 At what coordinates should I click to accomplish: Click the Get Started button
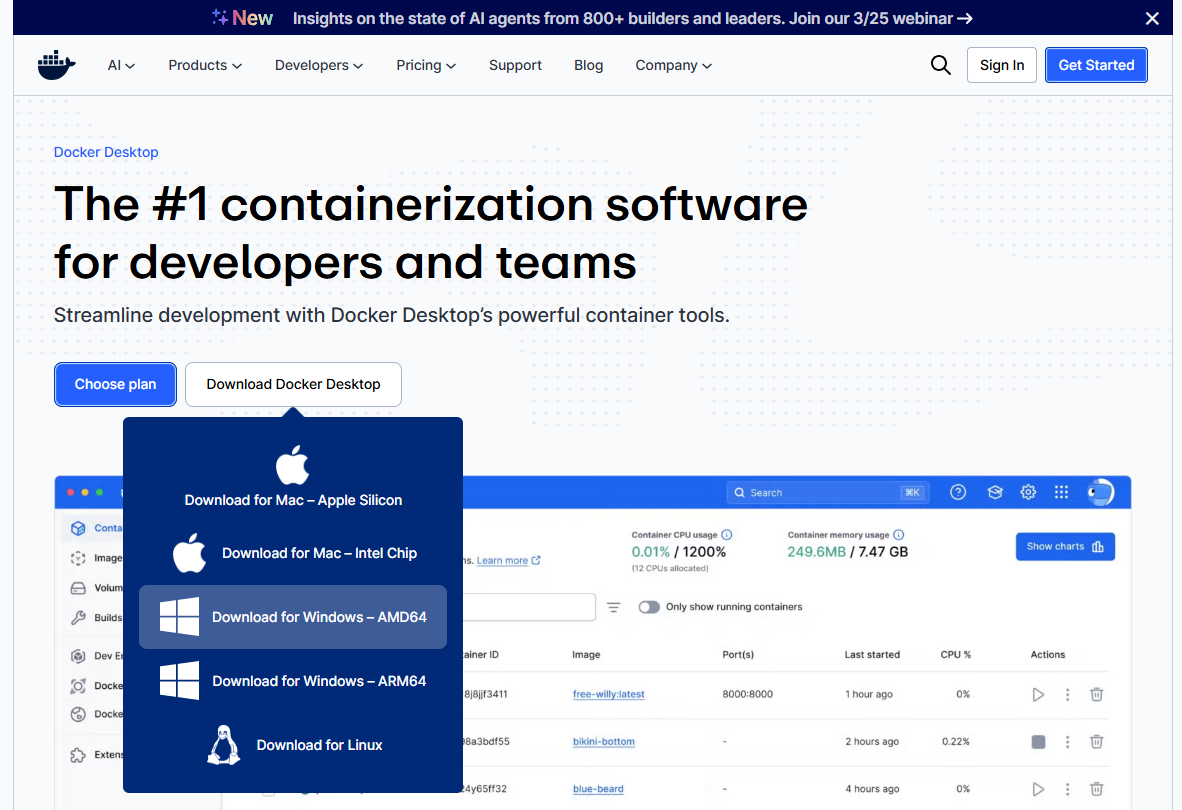coord(1096,65)
